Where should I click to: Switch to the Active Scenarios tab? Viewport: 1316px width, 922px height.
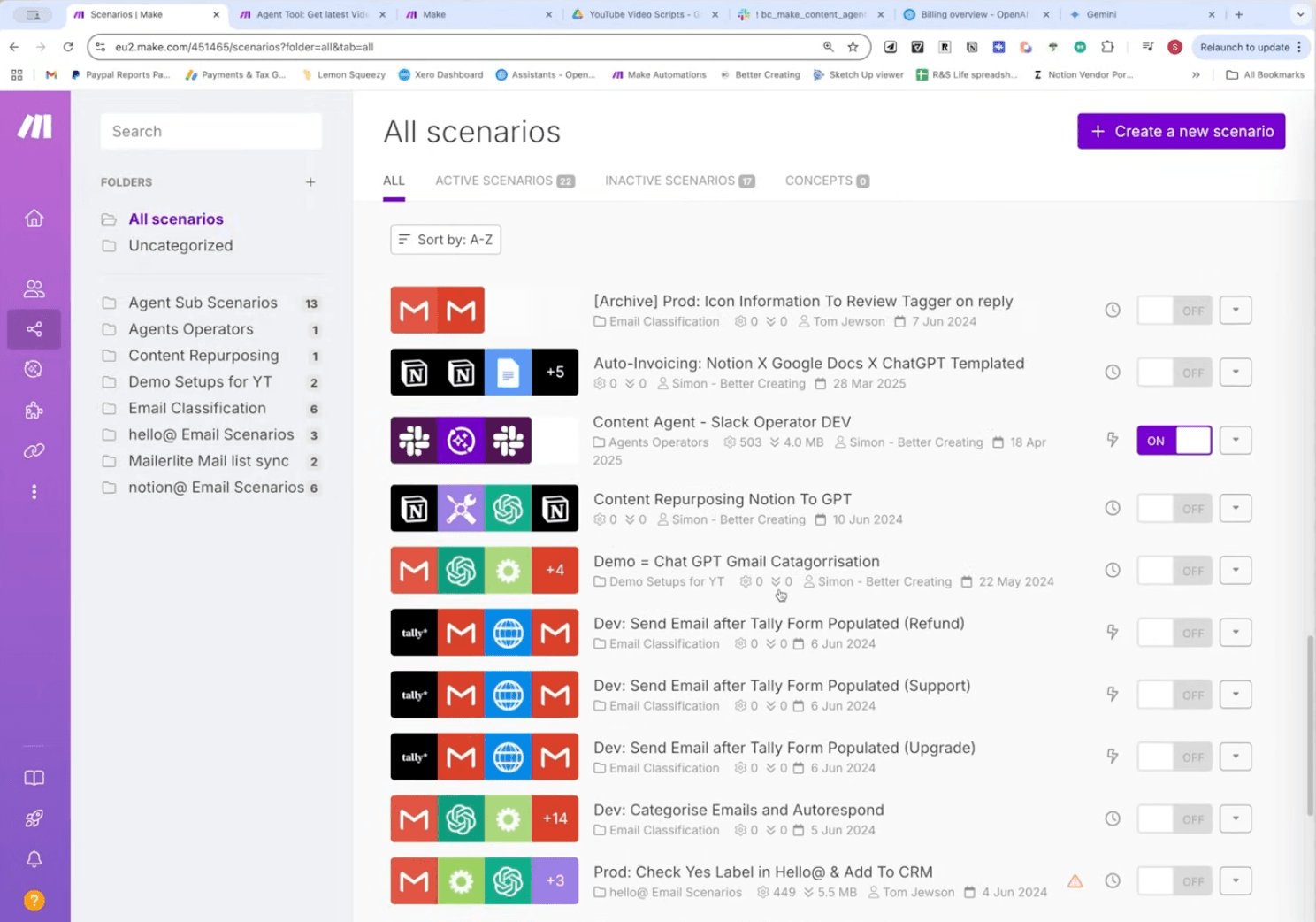pyautogui.click(x=504, y=181)
